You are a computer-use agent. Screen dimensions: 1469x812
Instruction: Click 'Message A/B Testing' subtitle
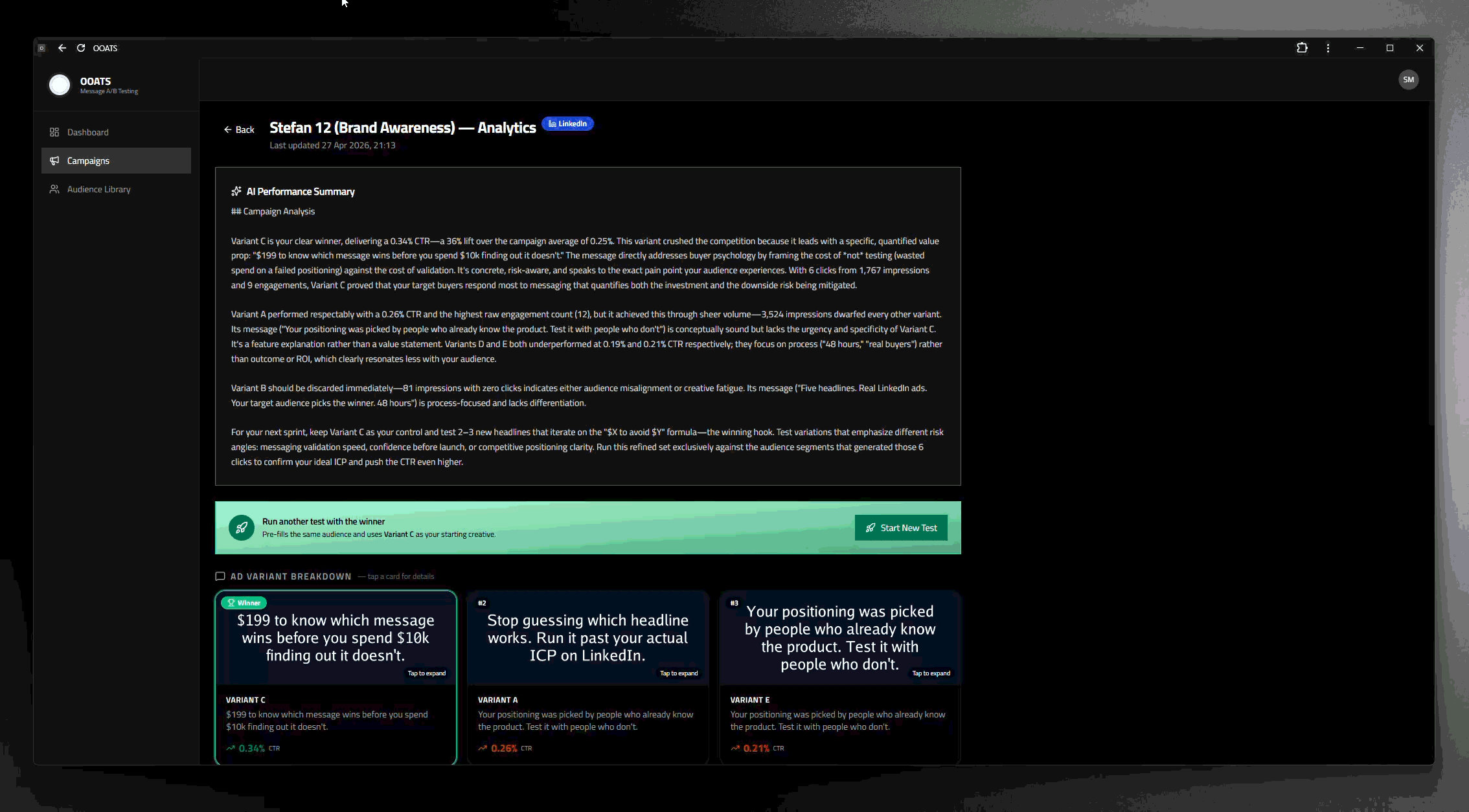[x=109, y=91]
